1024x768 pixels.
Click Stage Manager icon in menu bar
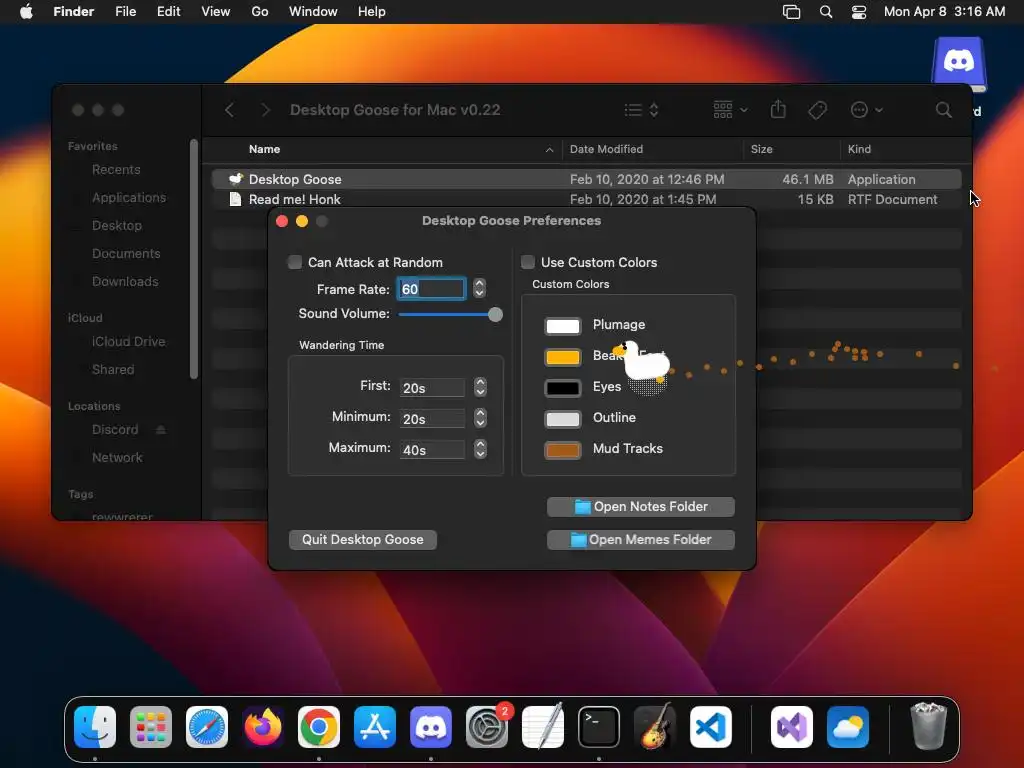792,12
